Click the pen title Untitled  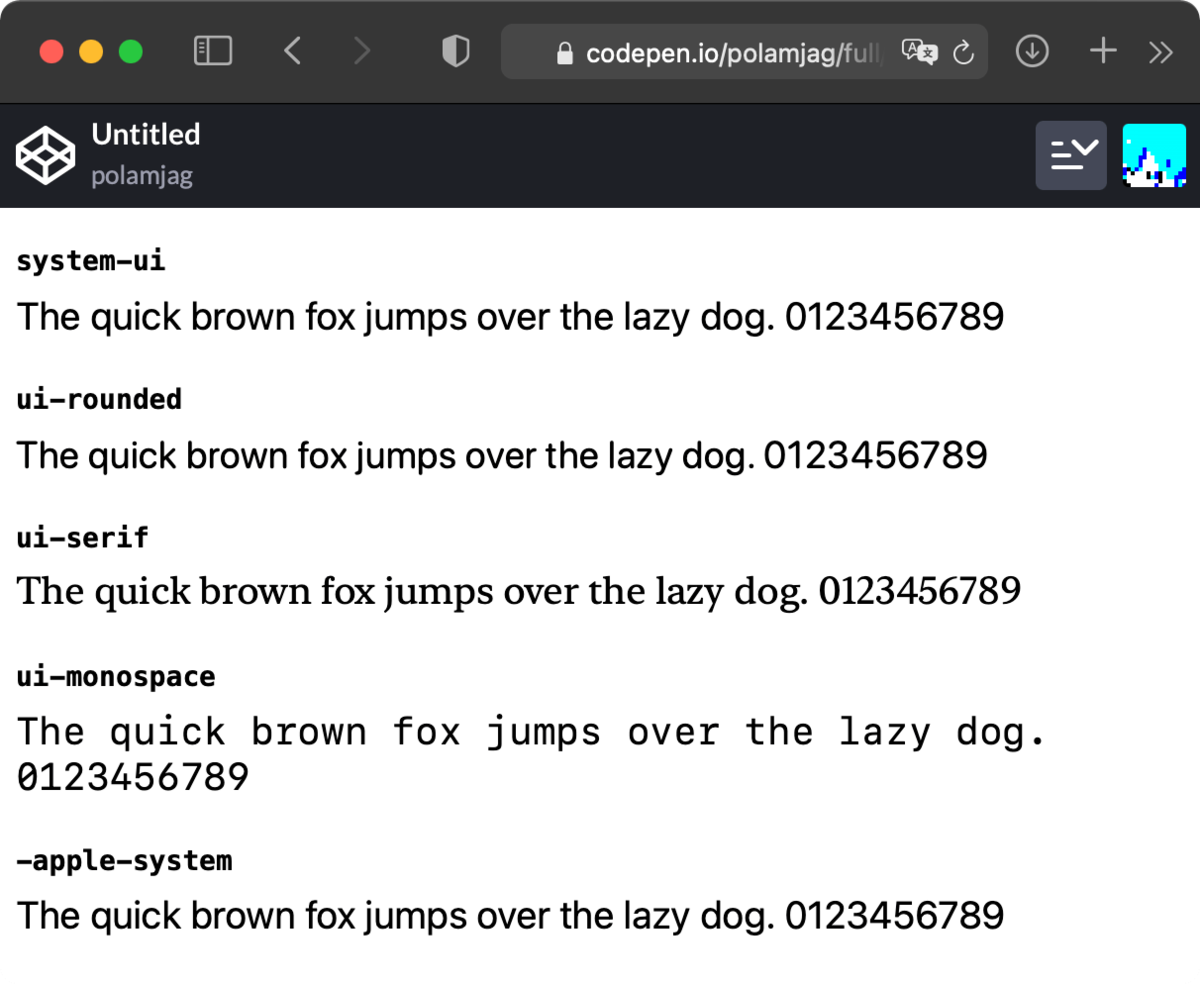coord(146,134)
